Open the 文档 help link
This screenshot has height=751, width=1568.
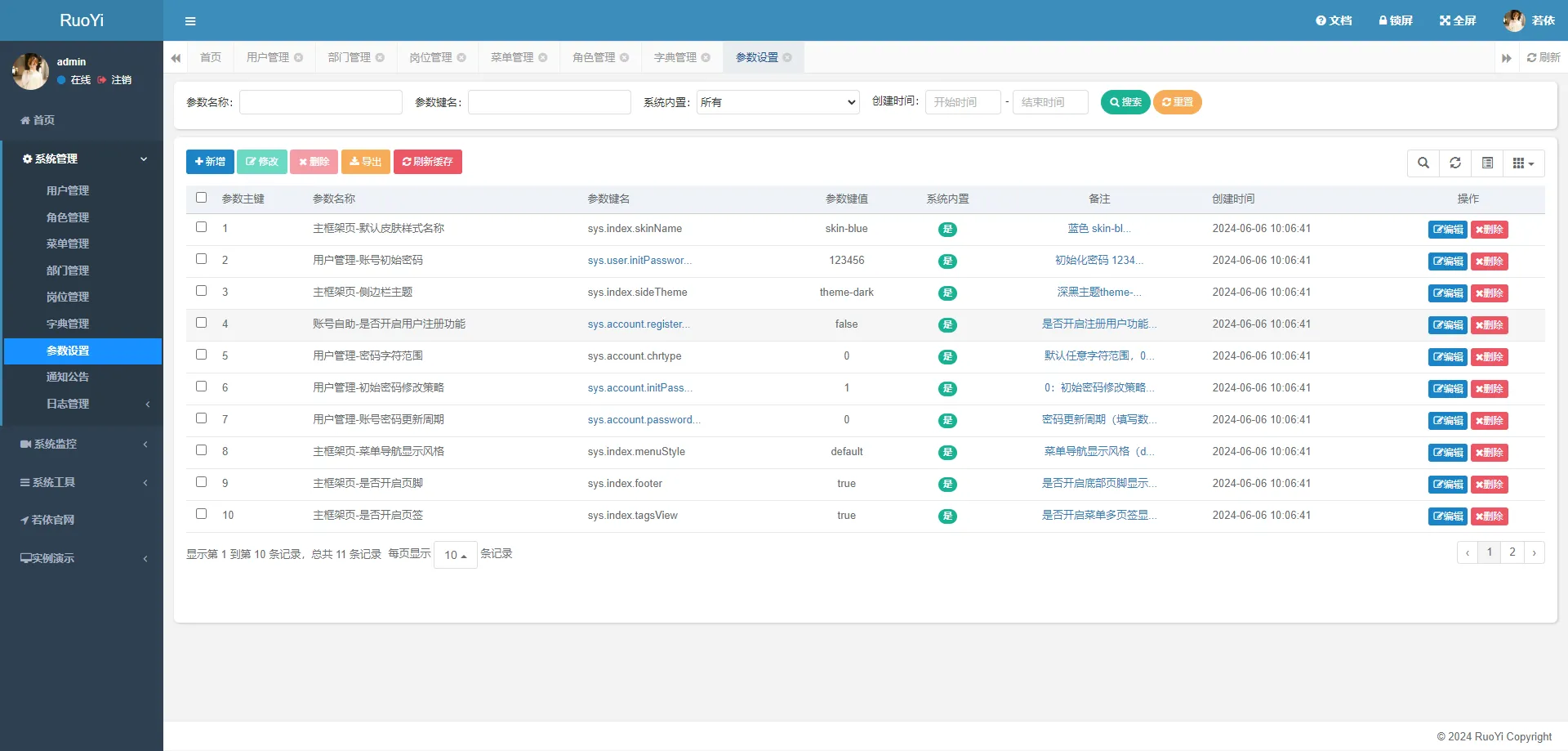click(1334, 20)
